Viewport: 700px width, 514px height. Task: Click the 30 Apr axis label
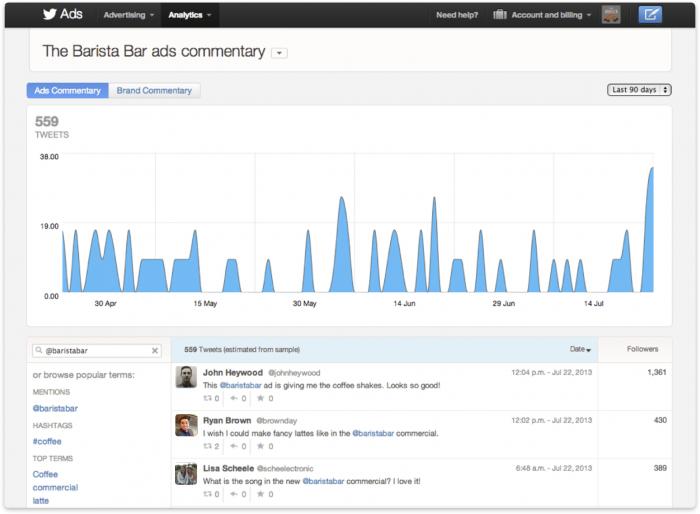pos(105,303)
